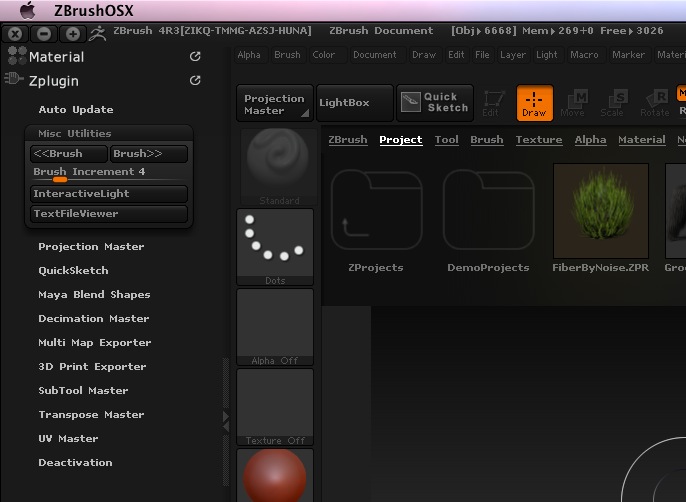This screenshot has height=502, width=686.
Task: Open the Layer menu
Action: [513, 55]
